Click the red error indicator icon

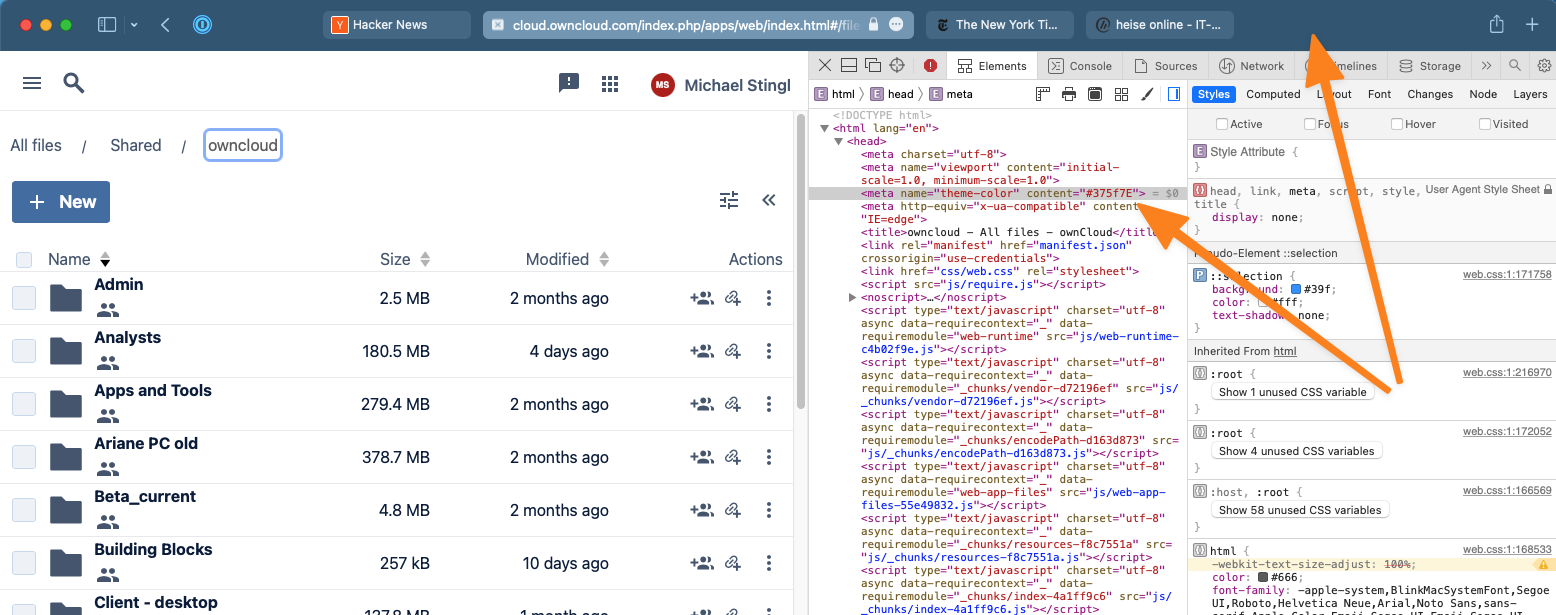click(930, 66)
